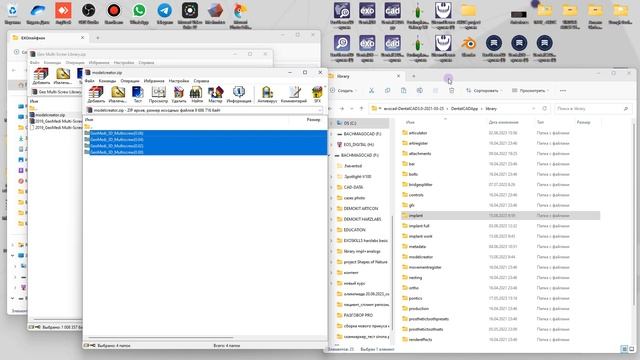Click the Rename icon in library Explorer toolbar
The image size is (640, 360).
click(420, 91)
